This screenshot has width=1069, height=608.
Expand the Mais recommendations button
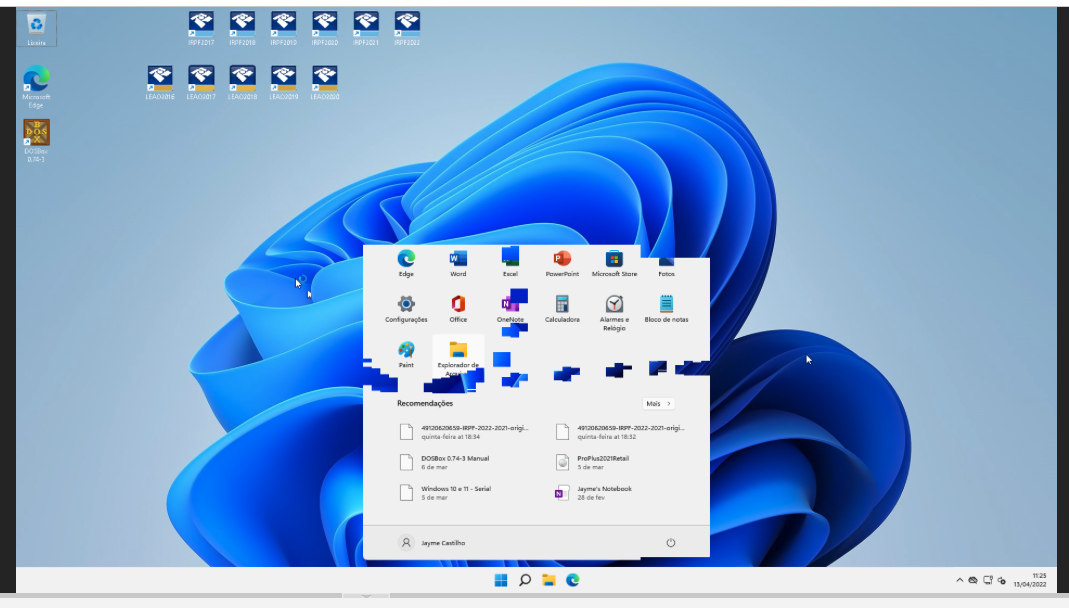coord(658,404)
